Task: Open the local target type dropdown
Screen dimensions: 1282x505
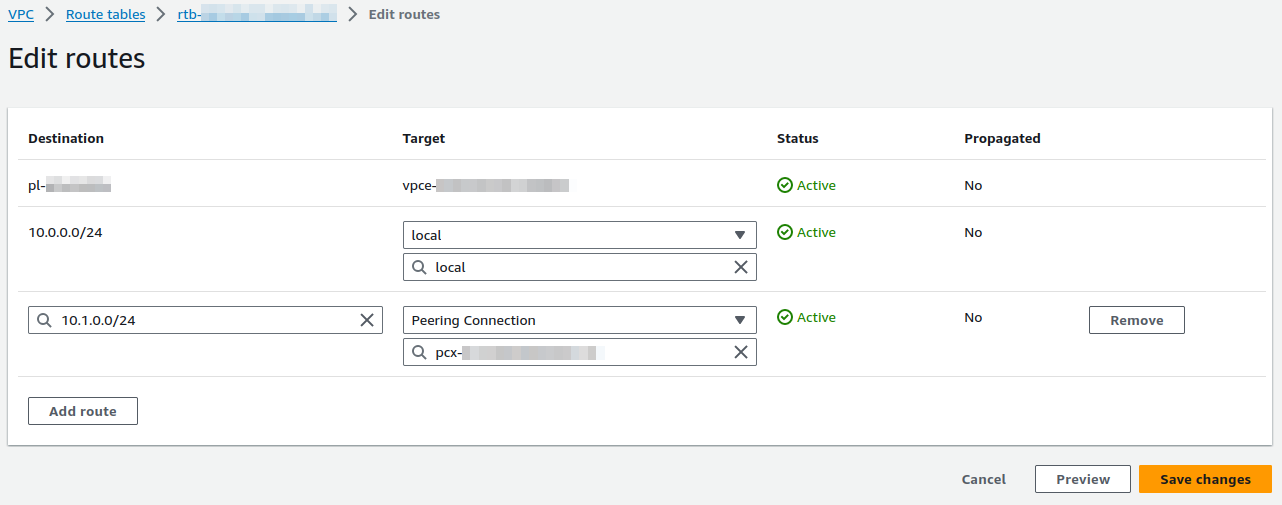Action: tap(579, 235)
